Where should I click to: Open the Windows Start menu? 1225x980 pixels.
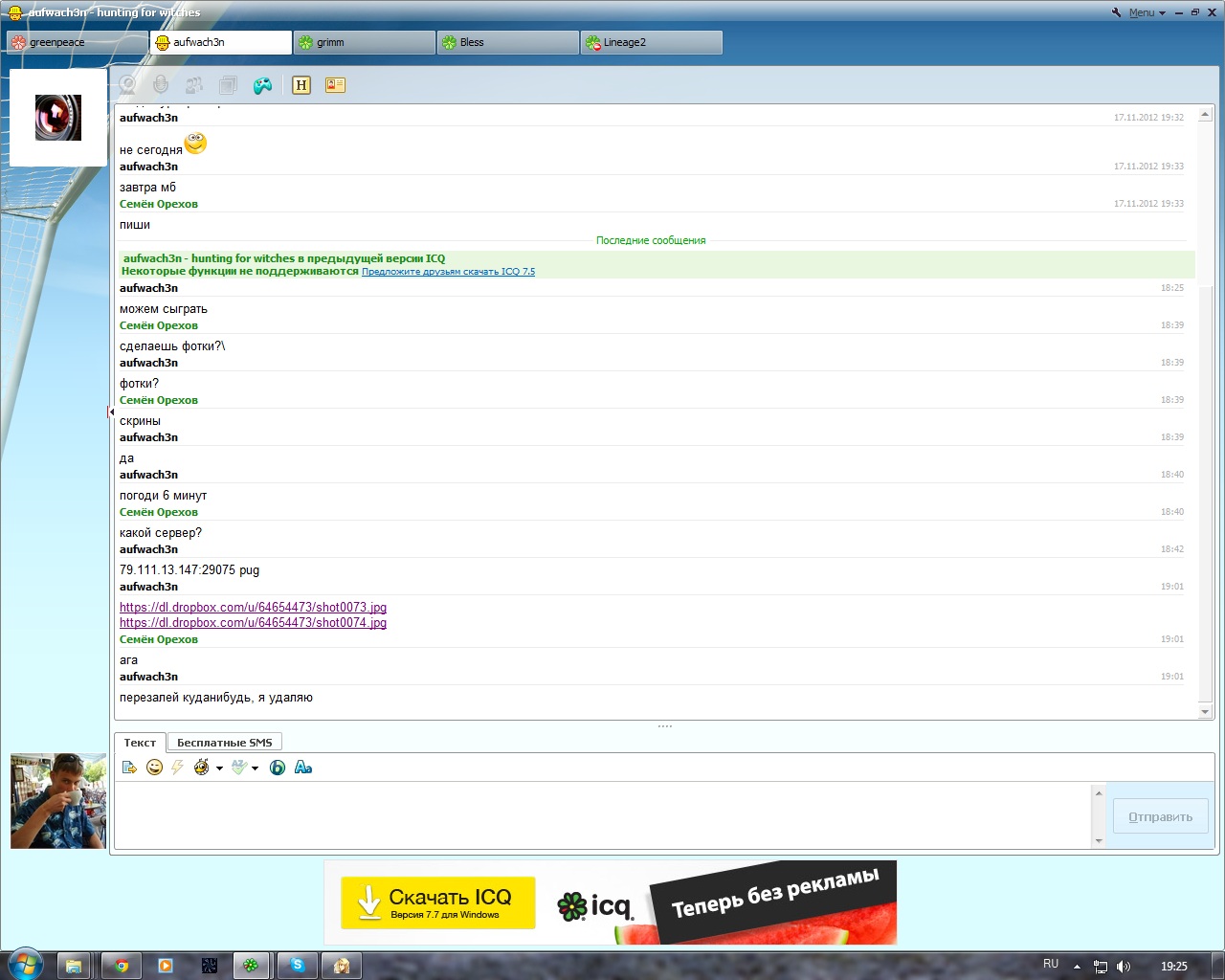[x=25, y=965]
